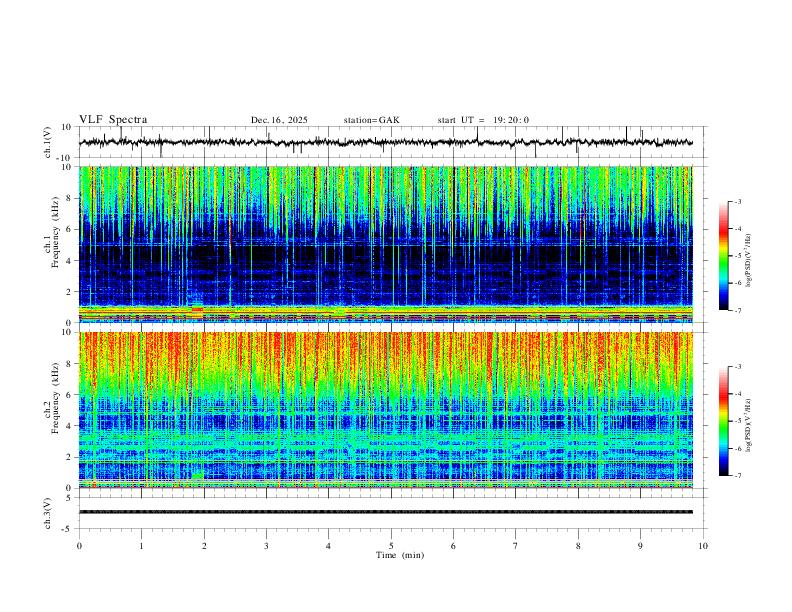The height and width of the screenshot is (612, 792).
Task: Click the ch.2 spectrogram panel
Action: [x=386, y=410]
